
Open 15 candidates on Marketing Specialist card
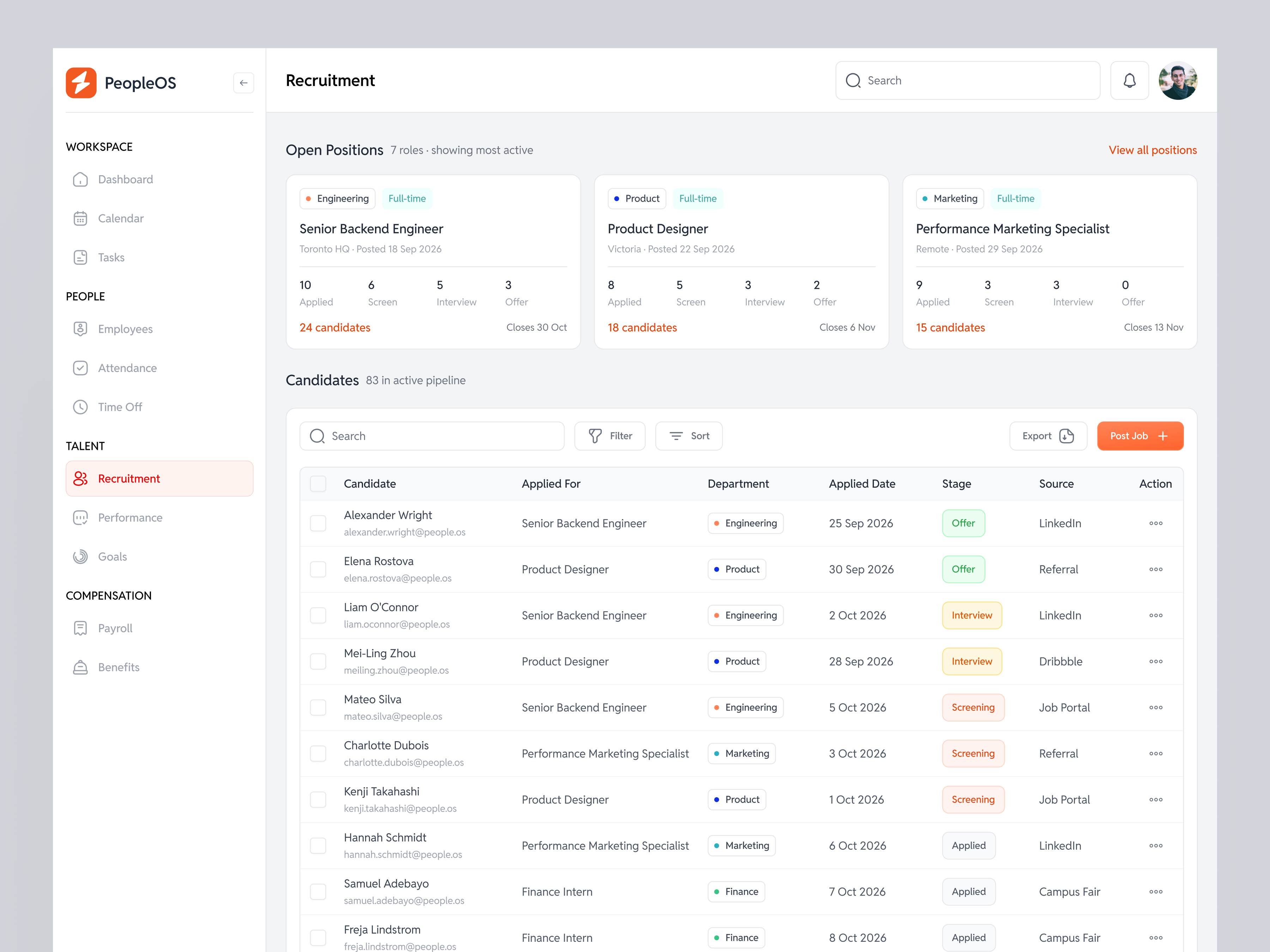950,328
